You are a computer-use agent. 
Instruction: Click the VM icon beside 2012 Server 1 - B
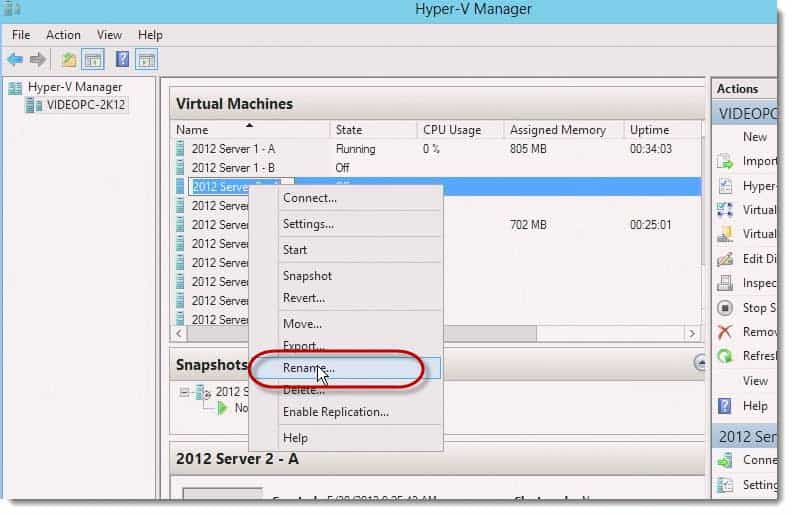tap(180, 168)
